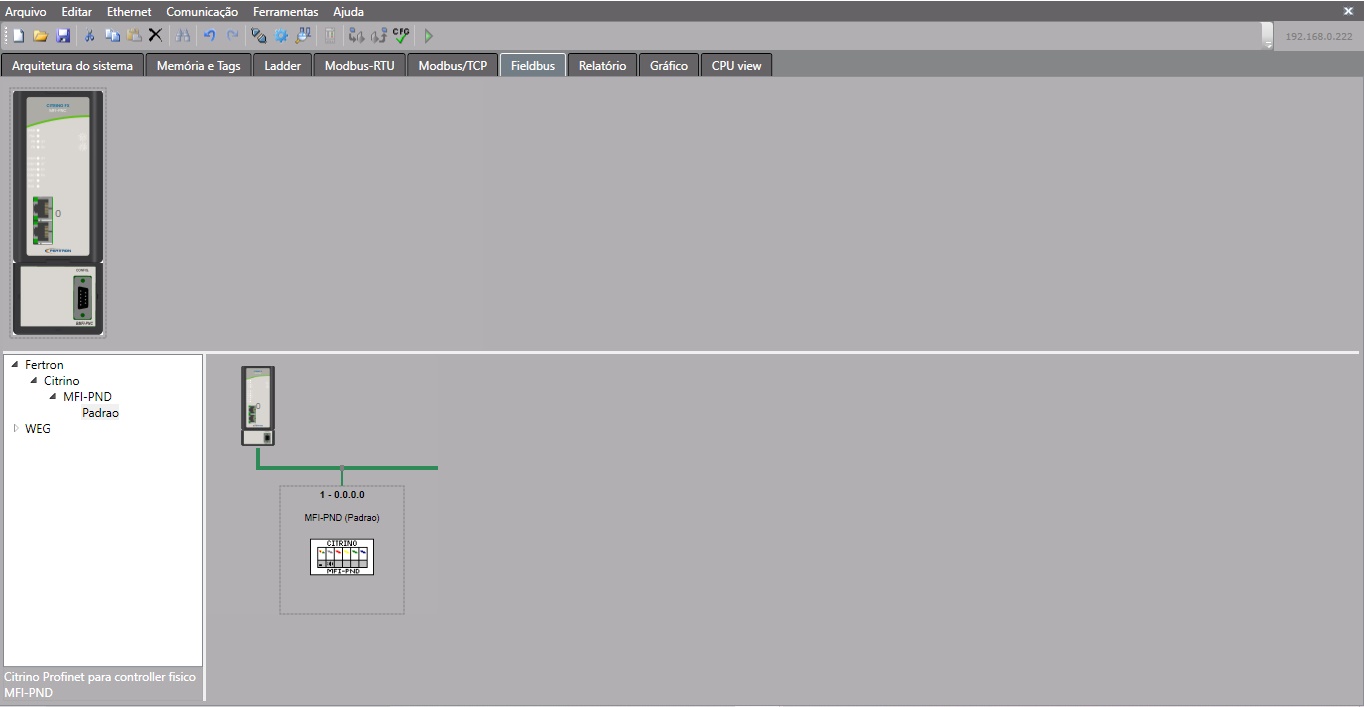Click the New file icon
This screenshot has height=707, width=1364.
point(18,36)
